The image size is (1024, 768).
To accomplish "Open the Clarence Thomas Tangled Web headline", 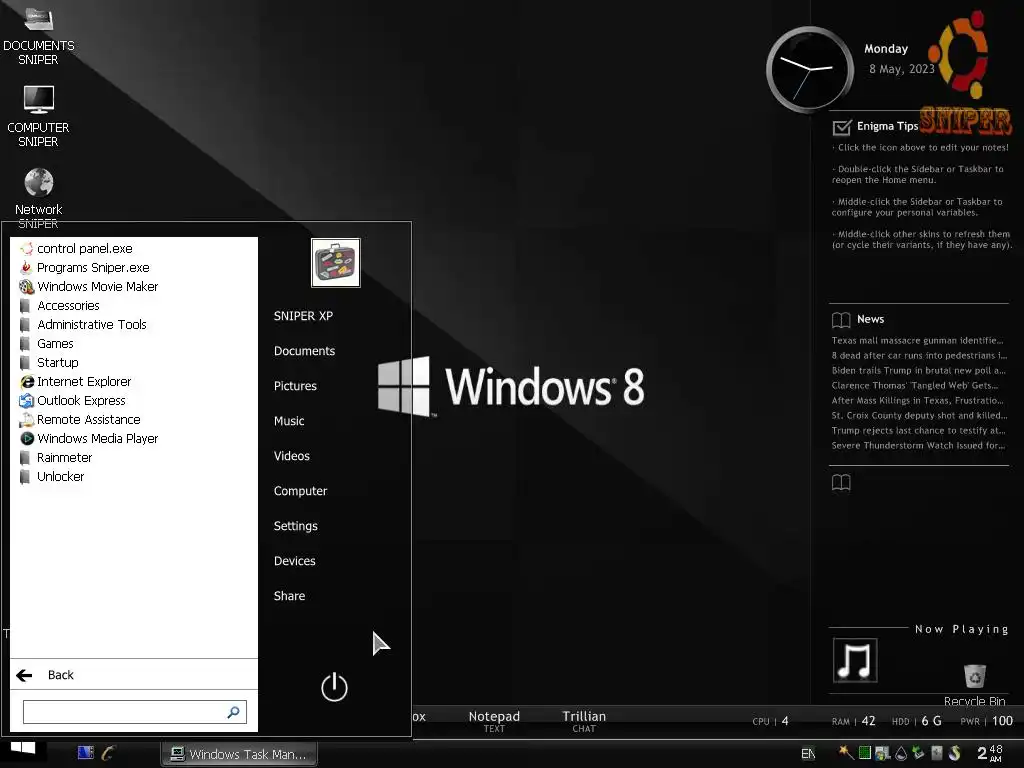I will click(x=914, y=385).
